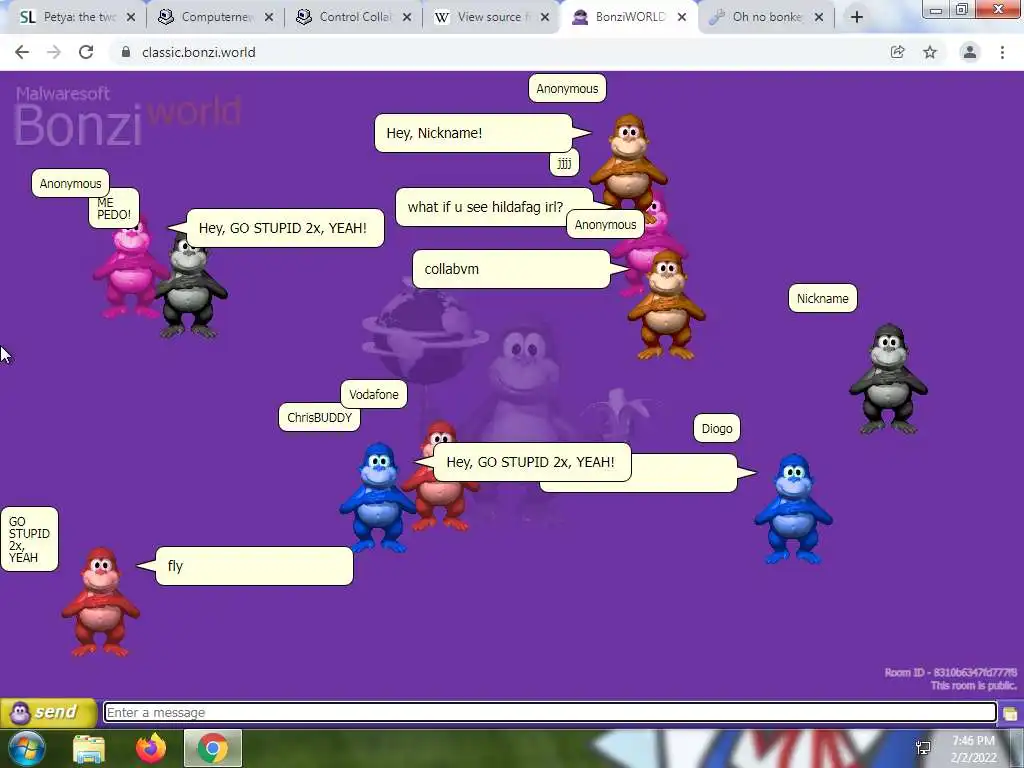
Task: Close the Oh no bonke tab
Action: (x=819, y=17)
